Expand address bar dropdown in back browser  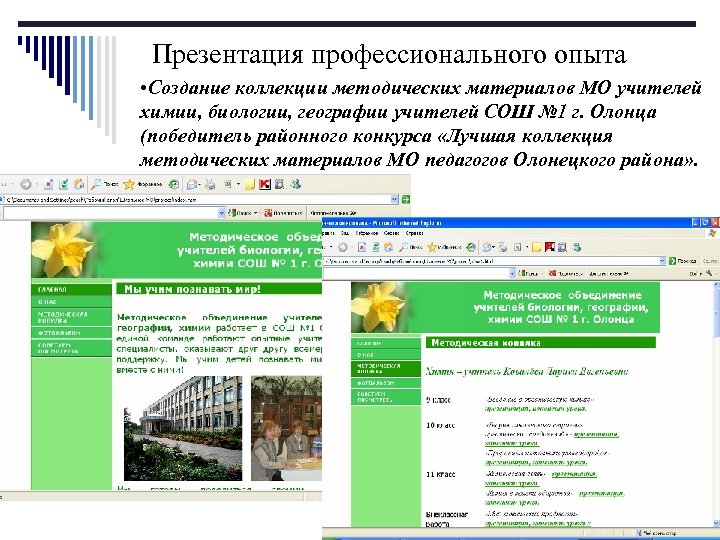click(394, 199)
